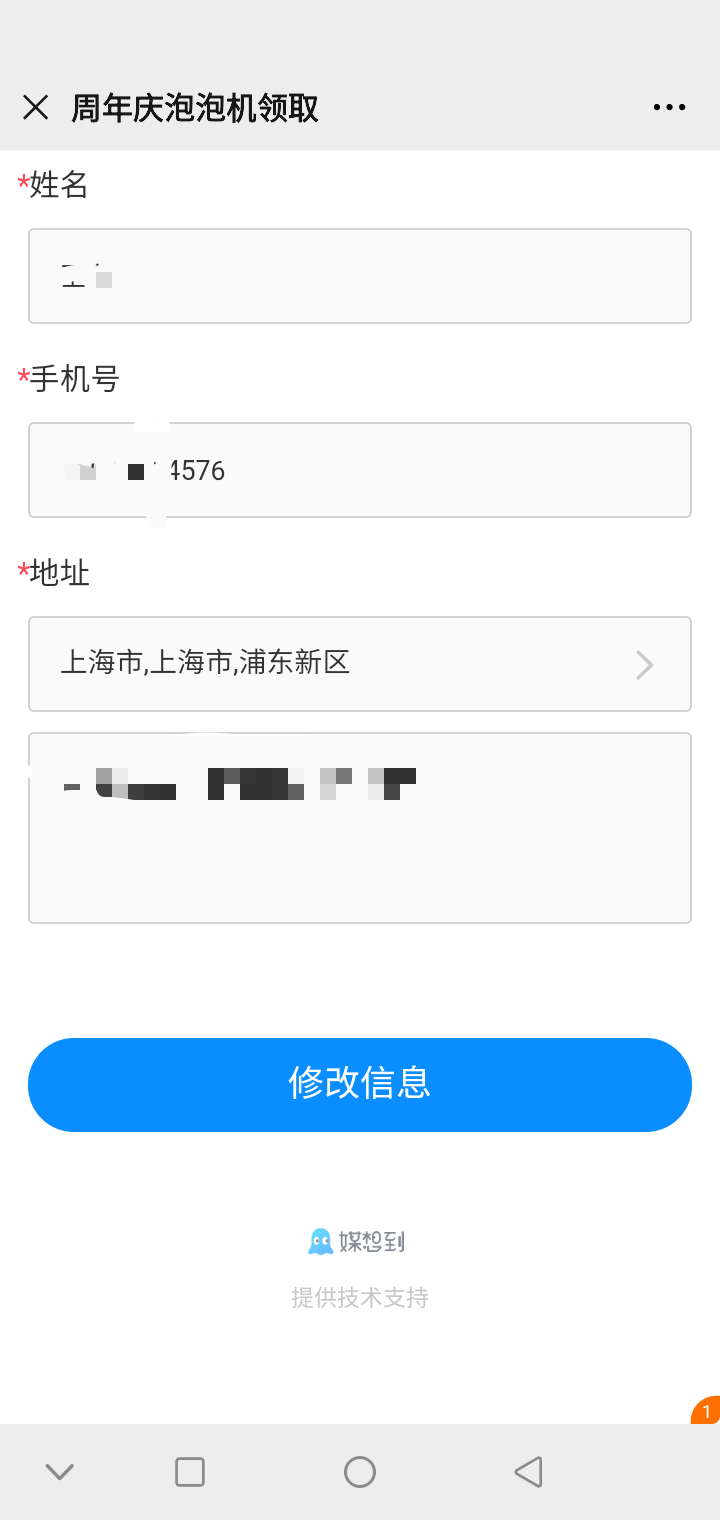Viewport: 720px width, 1520px height.
Task: Tap the blue 媒想到 ghost mascot icon
Action: (x=320, y=1242)
